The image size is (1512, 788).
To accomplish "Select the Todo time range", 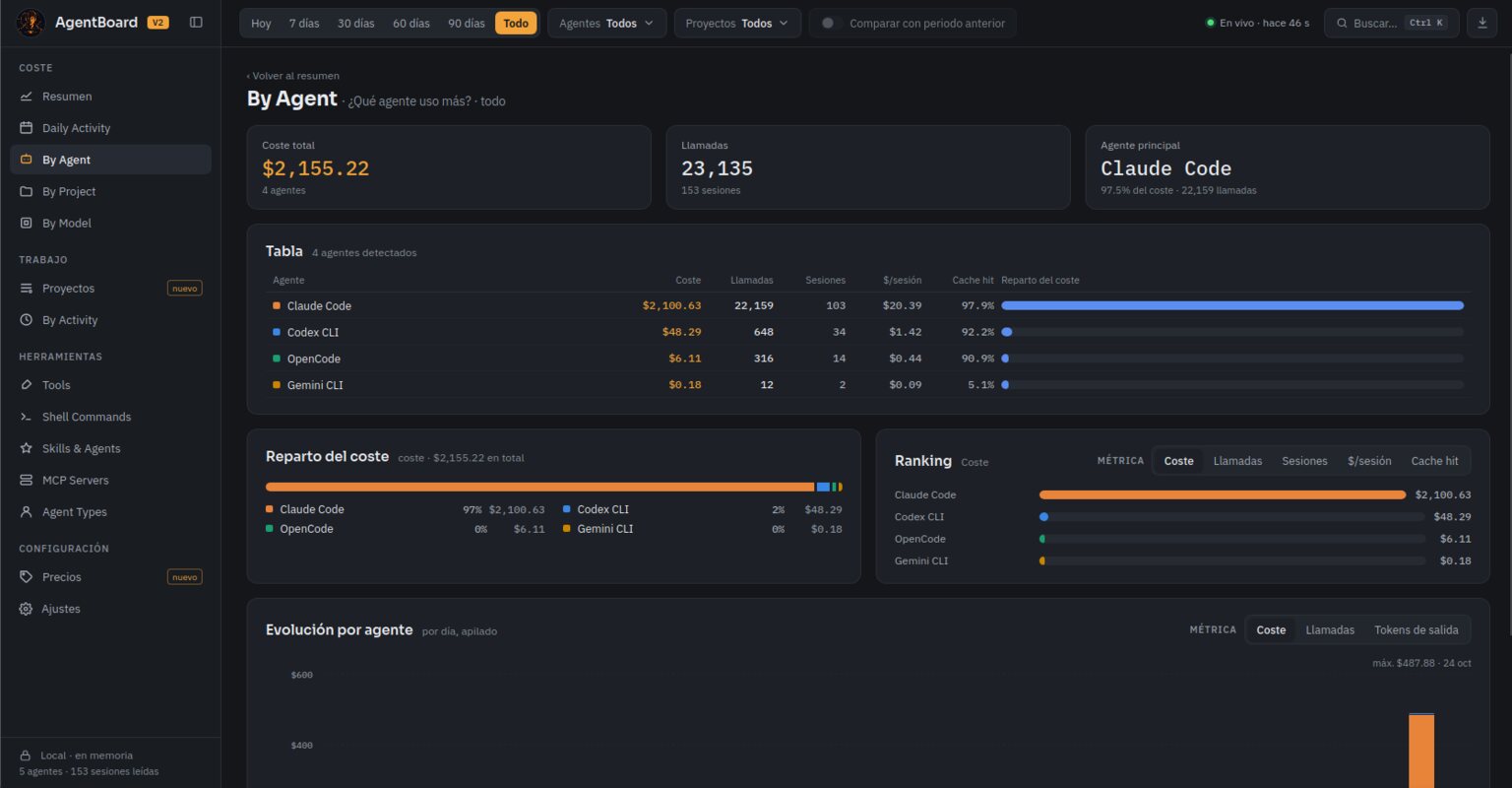I will tap(516, 23).
